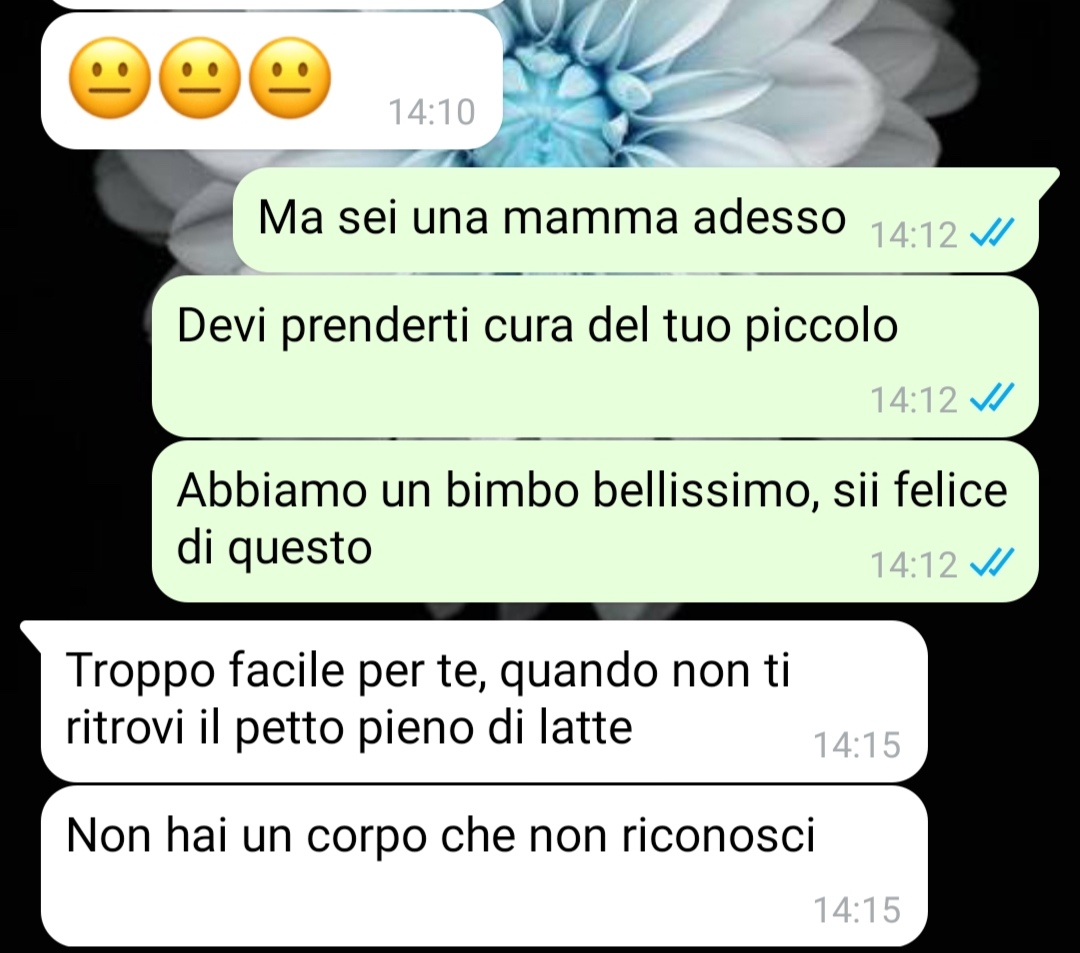Tap the 14:12 timestamp under 'Devi prenderti cura'
1080x953 pixels.
click(x=914, y=400)
